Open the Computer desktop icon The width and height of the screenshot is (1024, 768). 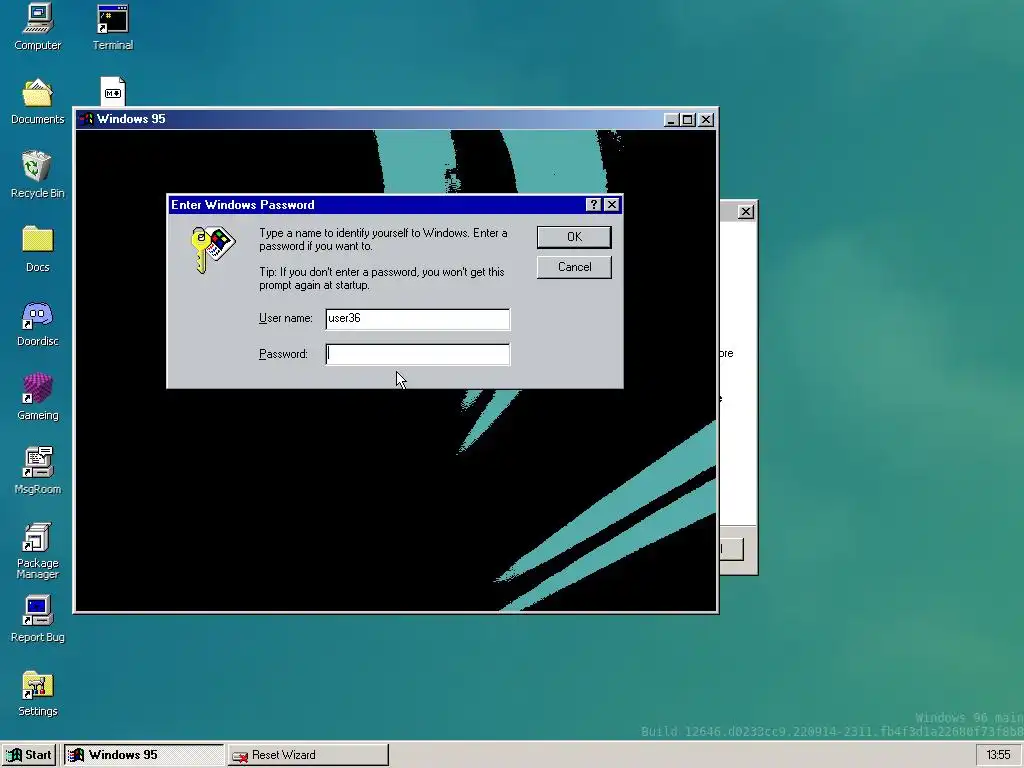click(x=37, y=26)
